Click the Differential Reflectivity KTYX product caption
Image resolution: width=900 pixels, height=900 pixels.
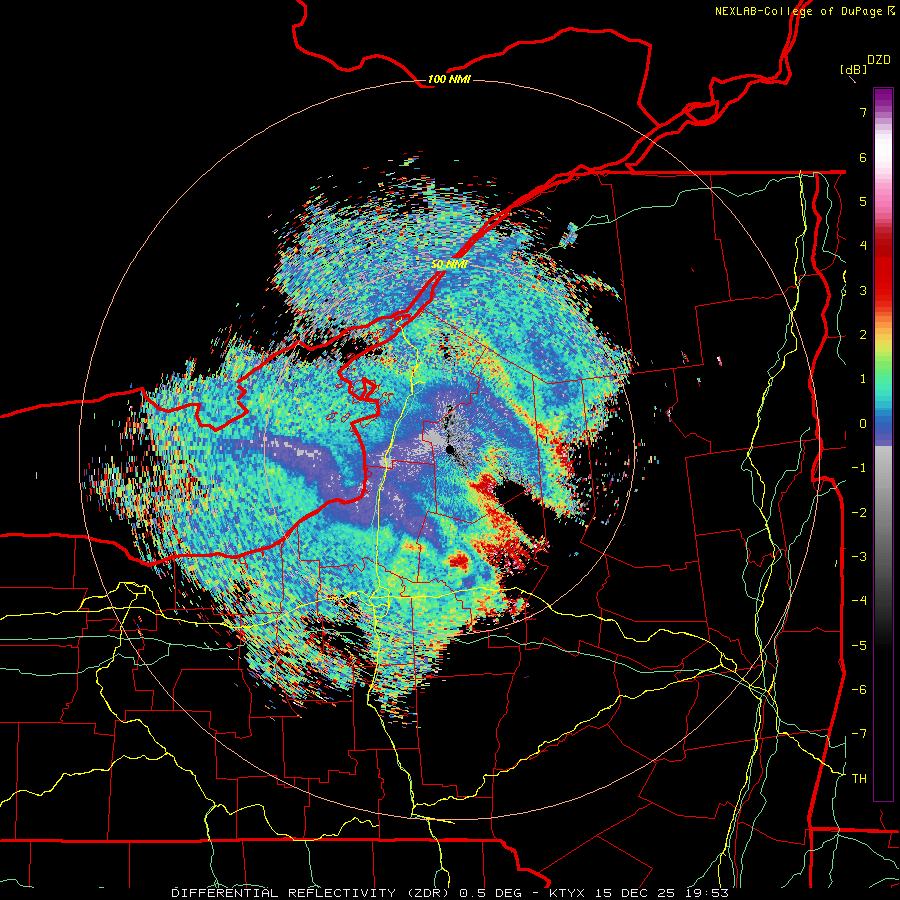[x=450, y=893]
